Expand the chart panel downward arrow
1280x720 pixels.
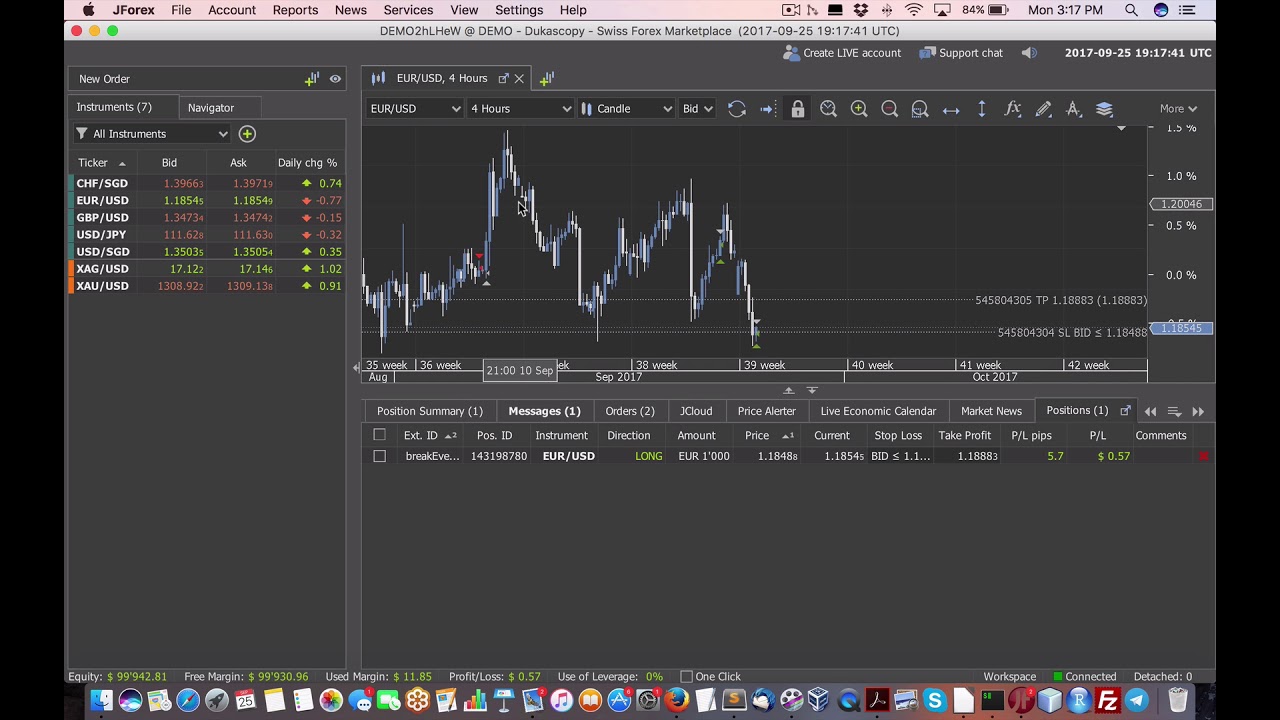tap(811, 390)
